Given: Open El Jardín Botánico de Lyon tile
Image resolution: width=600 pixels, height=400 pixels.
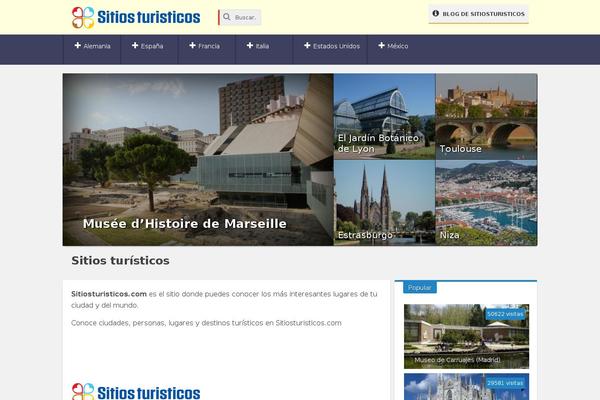Looking at the screenshot, I should pos(385,117).
